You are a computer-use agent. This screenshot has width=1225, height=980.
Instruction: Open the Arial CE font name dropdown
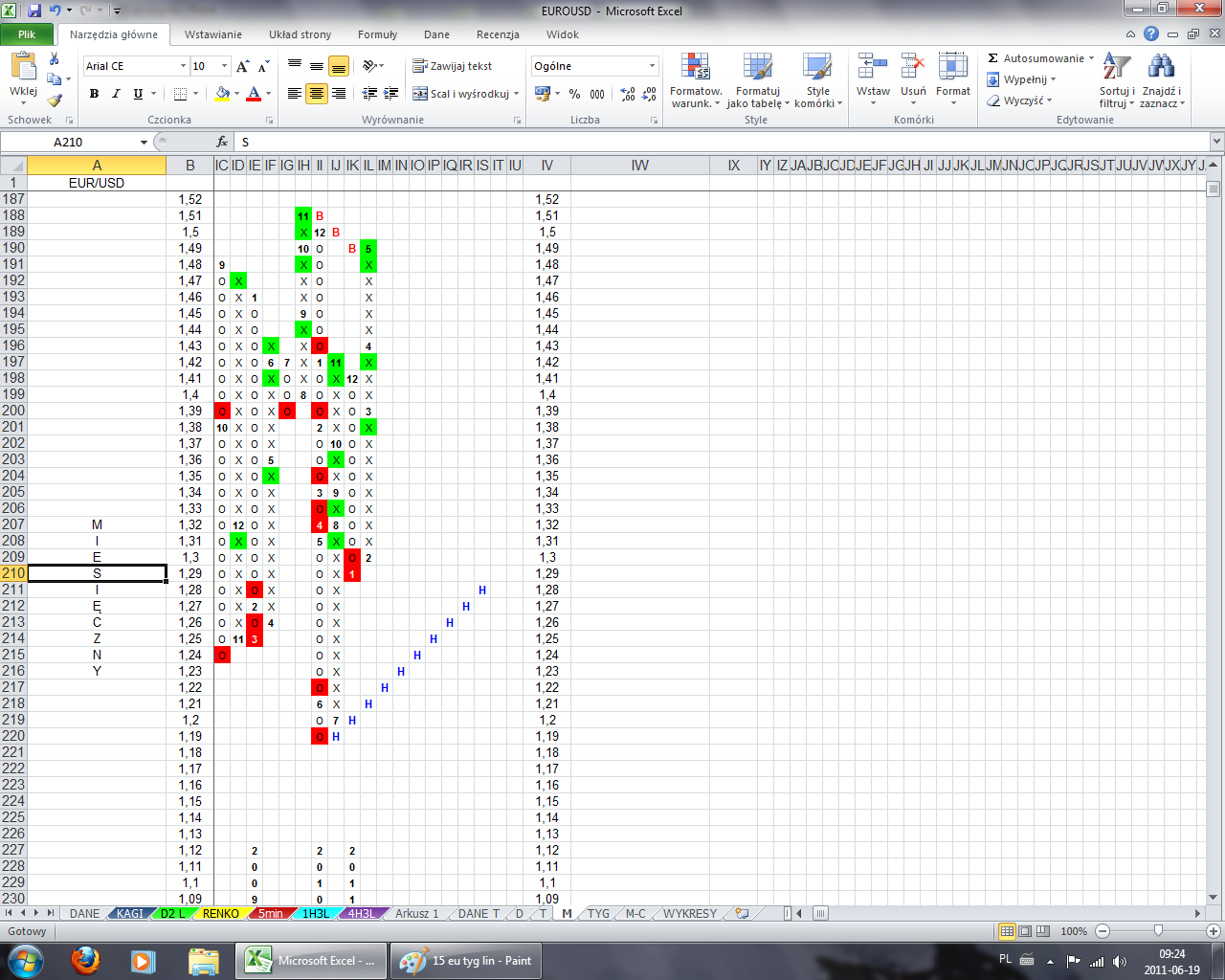tap(183, 66)
